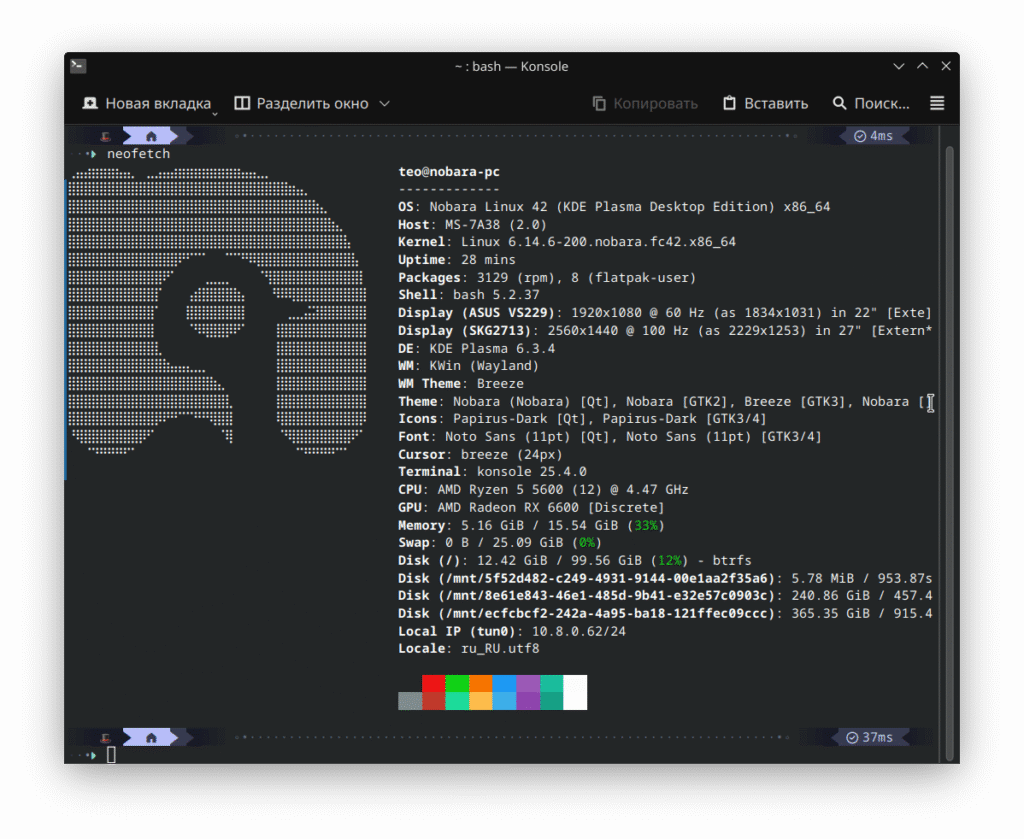Click the Uptime: 28 mins line
The image size is (1024, 839).
(x=456, y=260)
